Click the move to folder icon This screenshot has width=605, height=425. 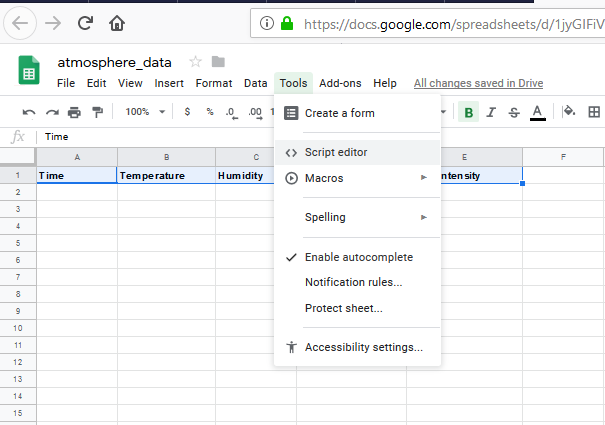click(x=218, y=62)
